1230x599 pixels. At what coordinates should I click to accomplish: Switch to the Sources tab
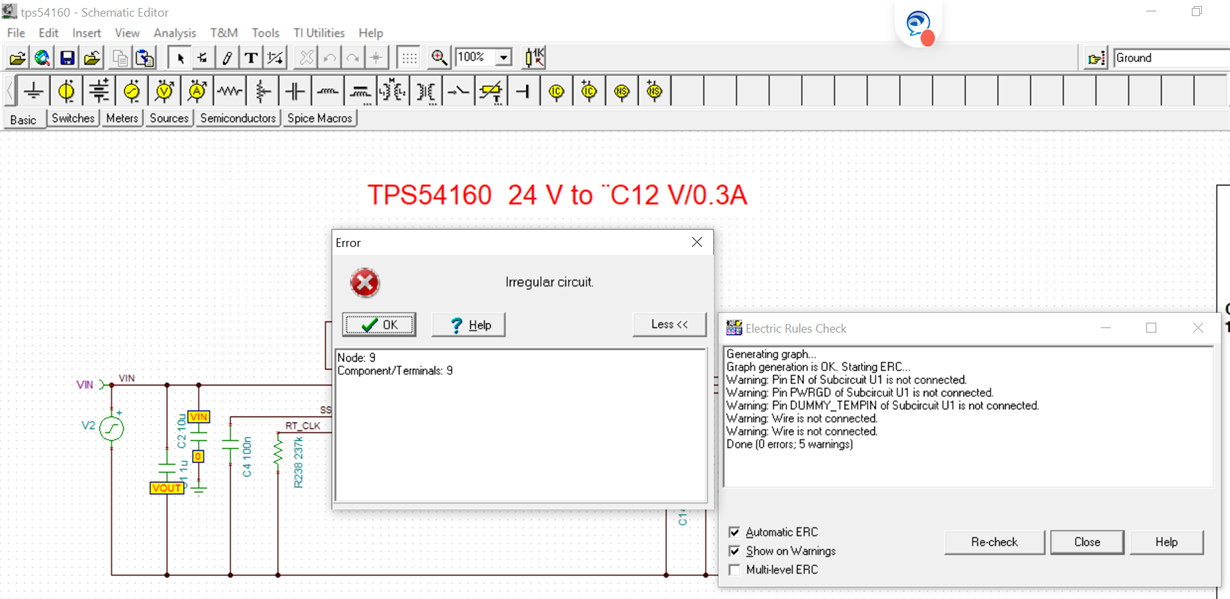tap(169, 118)
